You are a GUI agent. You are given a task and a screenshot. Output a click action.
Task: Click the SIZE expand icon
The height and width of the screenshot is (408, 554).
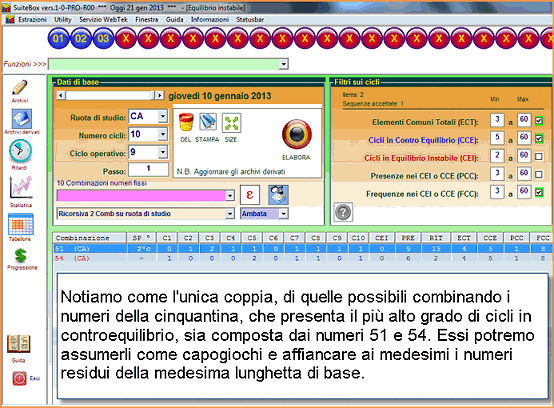tap(231, 123)
